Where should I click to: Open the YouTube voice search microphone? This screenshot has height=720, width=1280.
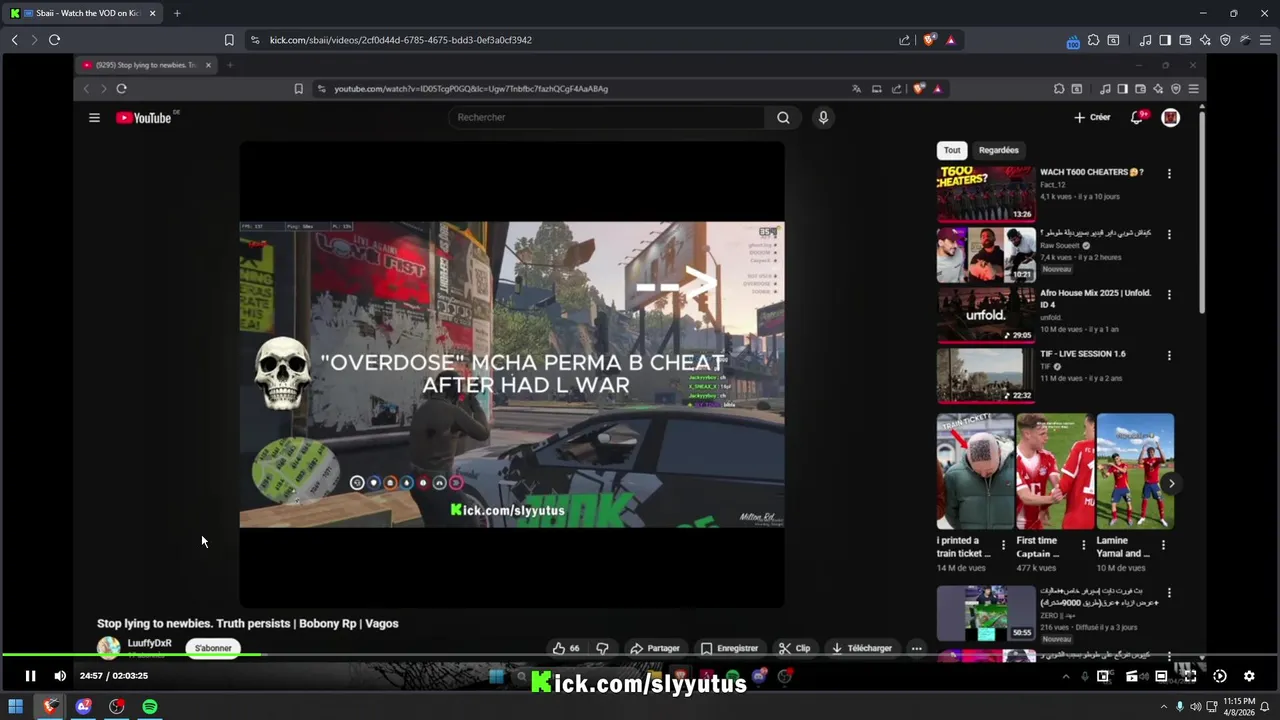pyautogui.click(x=823, y=117)
